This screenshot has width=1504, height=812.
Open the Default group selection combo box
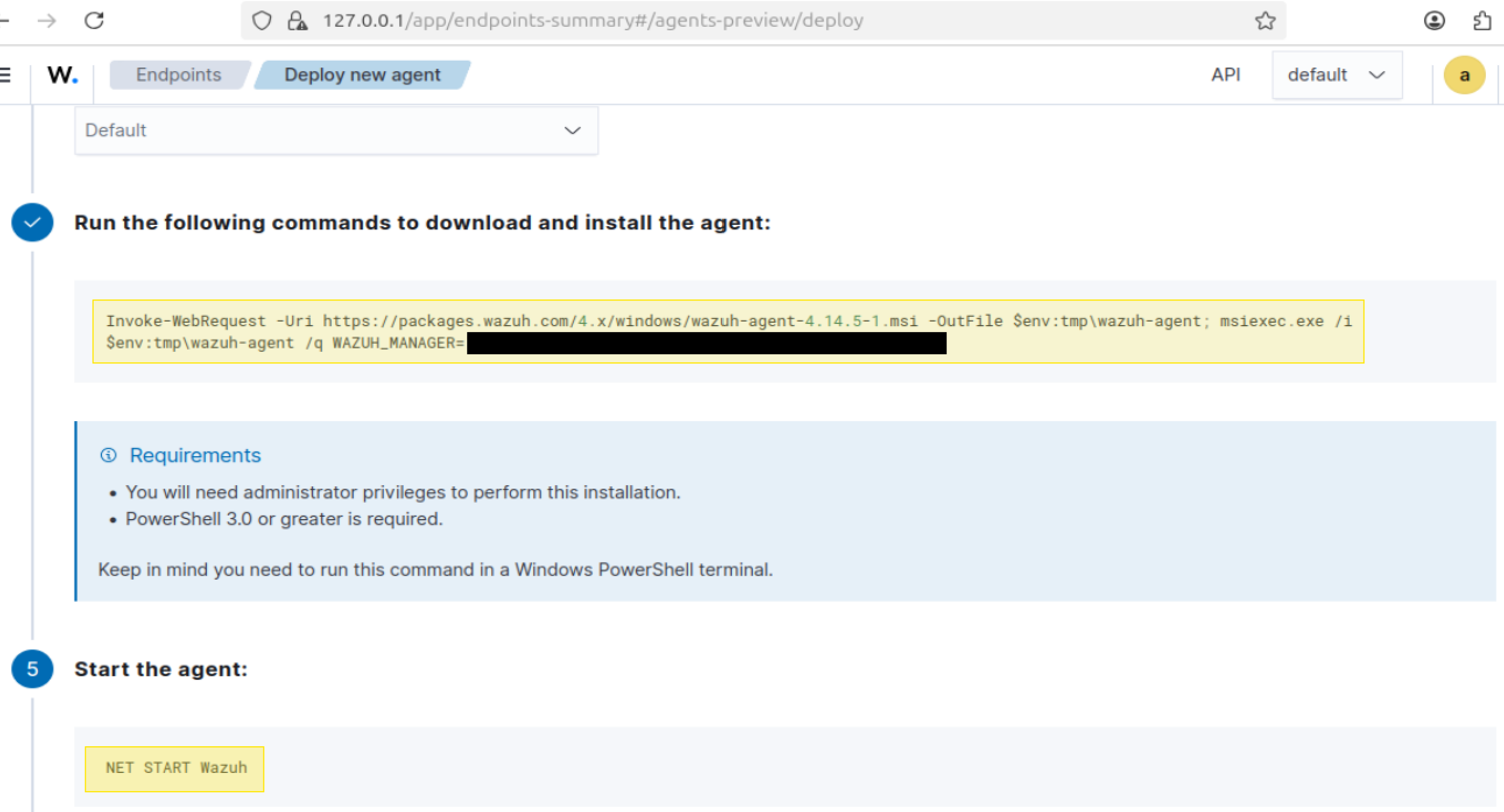(336, 130)
